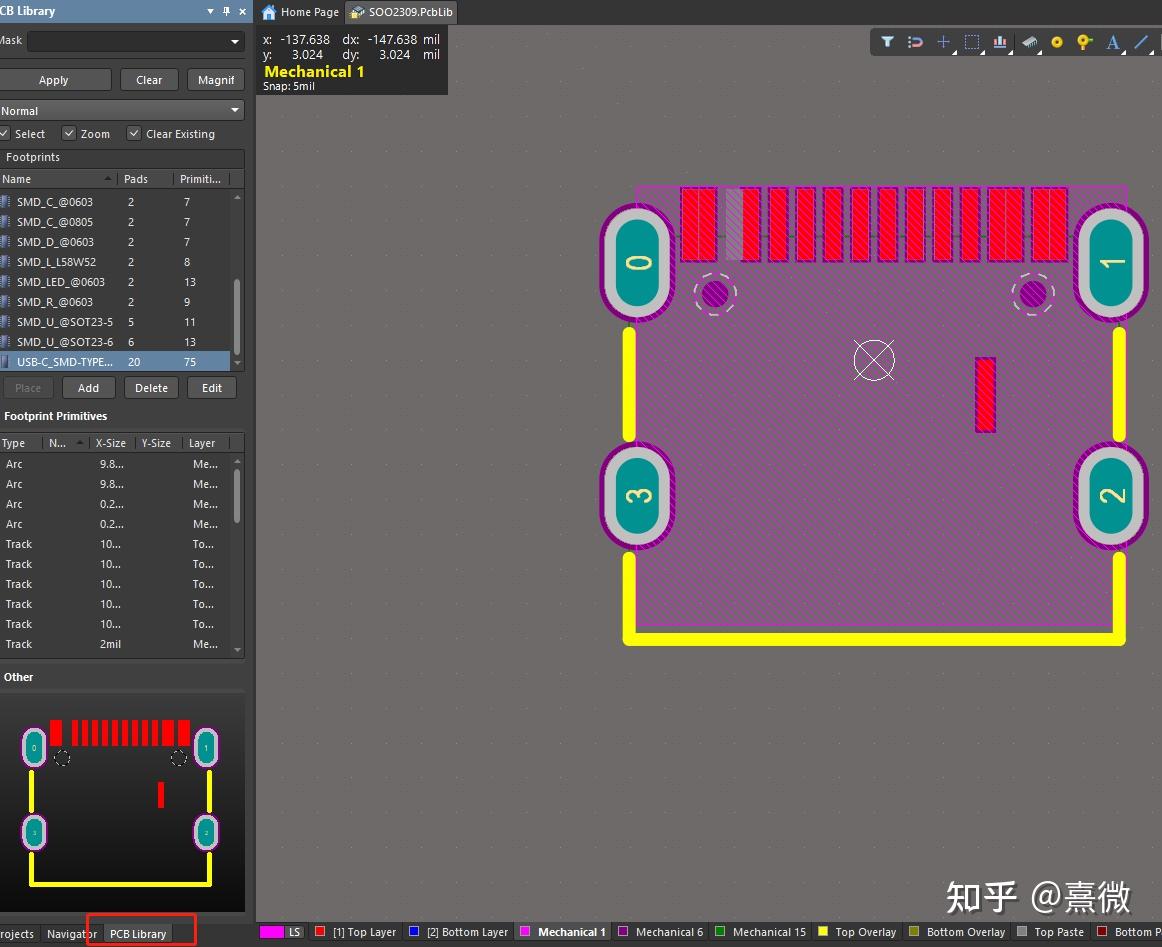The width and height of the screenshot is (1162, 947).
Task: Choose the place string text tool
Action: (1113, 42)
